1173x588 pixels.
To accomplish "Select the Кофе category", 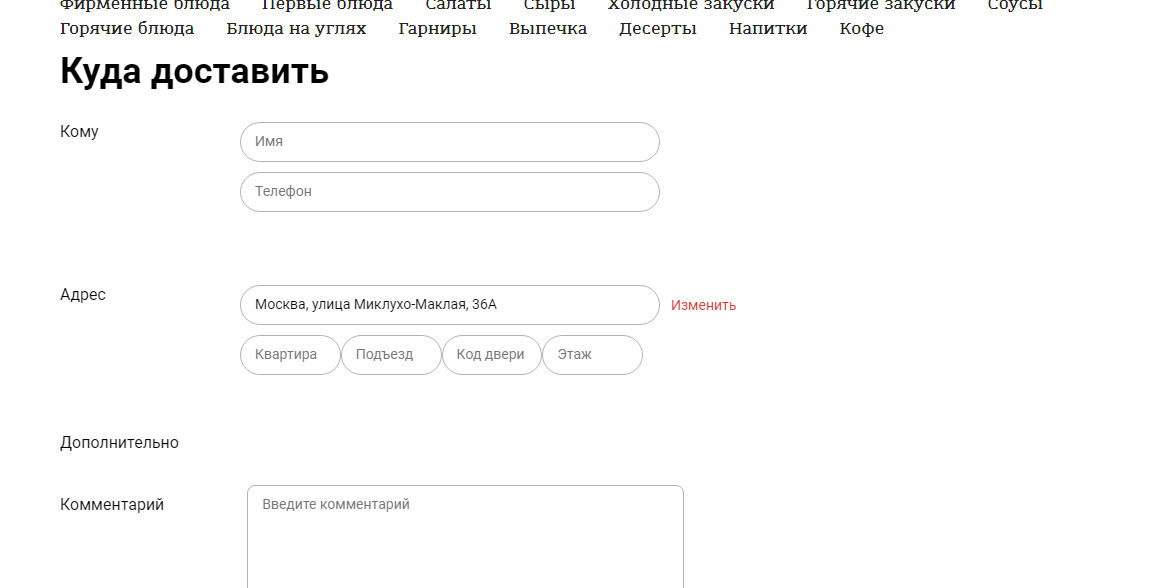I will (x=861, y=29).
